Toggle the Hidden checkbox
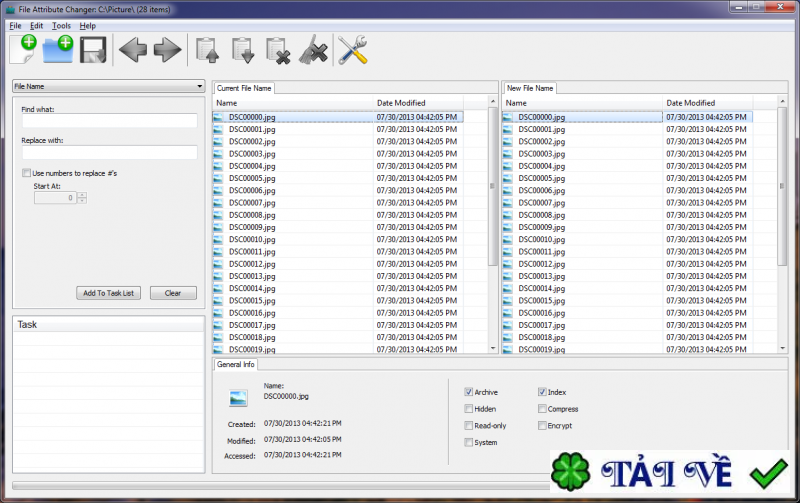800x503 pixels. pos(468,409)
